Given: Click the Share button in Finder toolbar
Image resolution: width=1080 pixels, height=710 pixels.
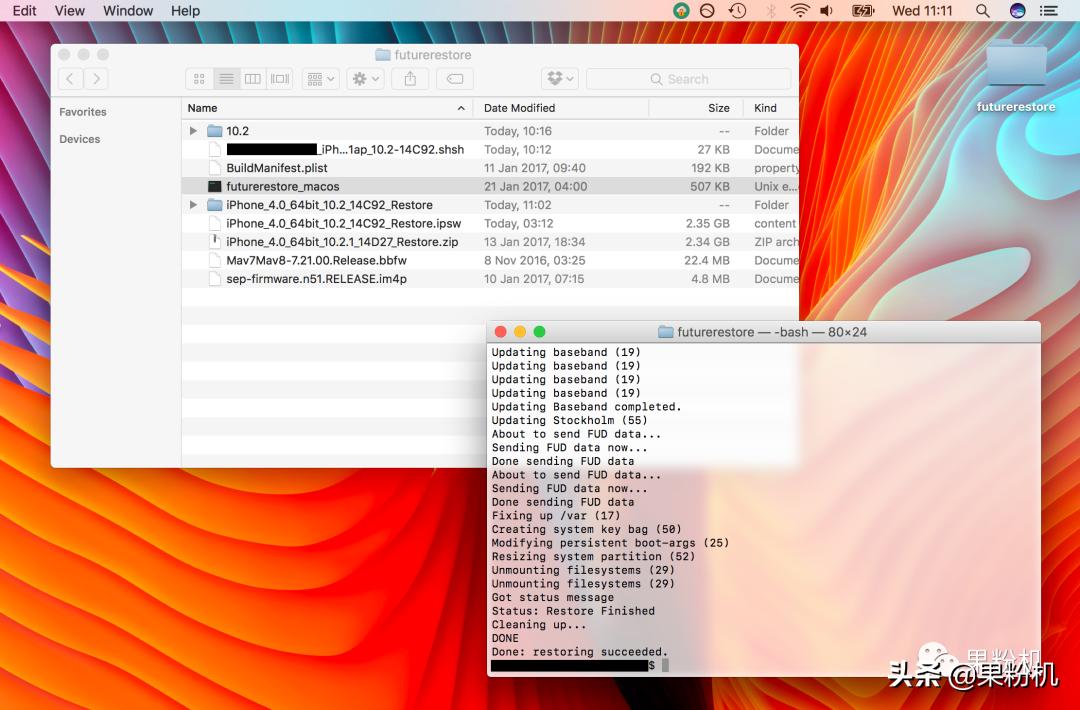Looking at the screenshot, I should (x=410, y=79).
